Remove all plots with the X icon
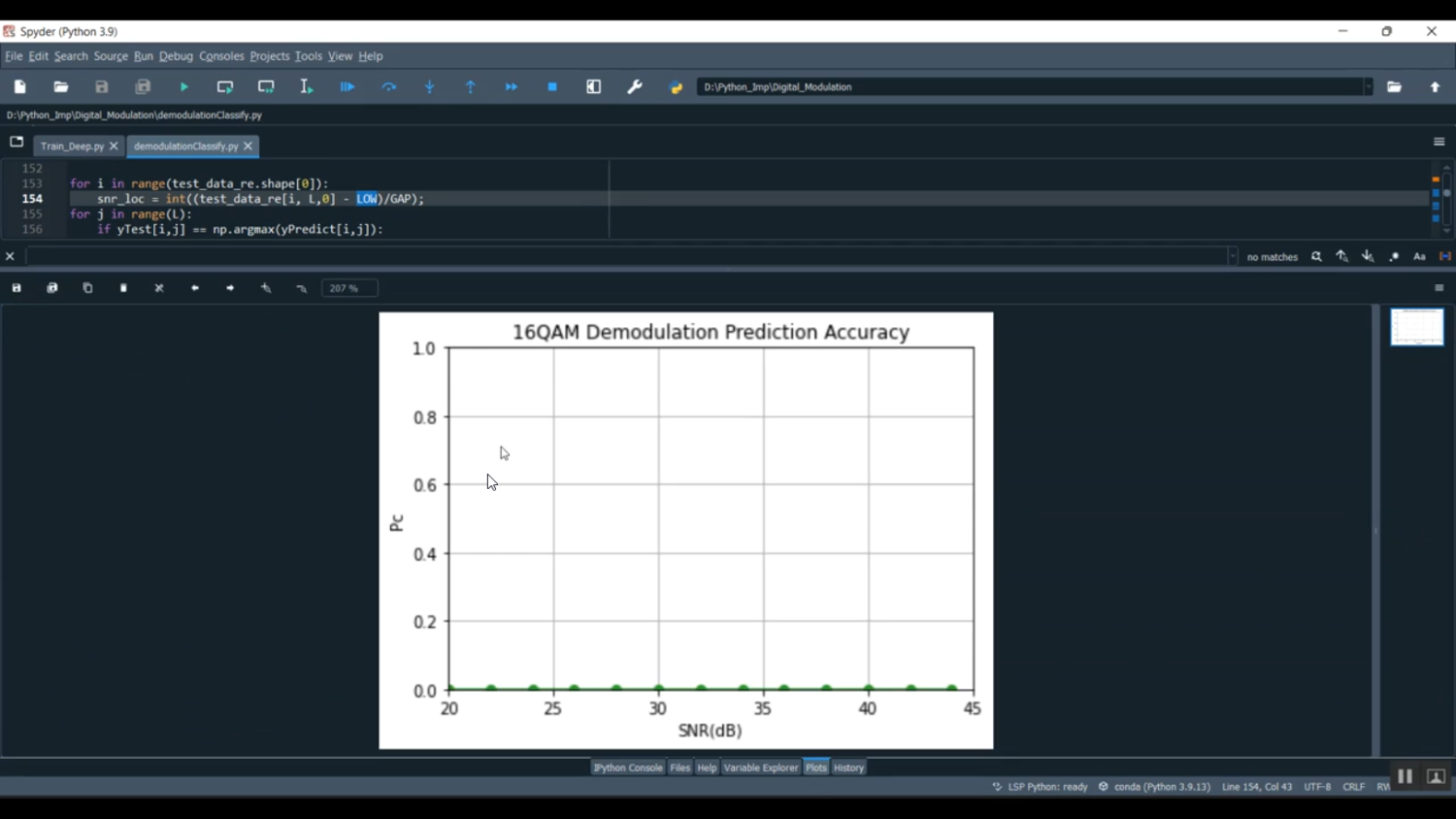1456x819 pixels. click(159, 288)
